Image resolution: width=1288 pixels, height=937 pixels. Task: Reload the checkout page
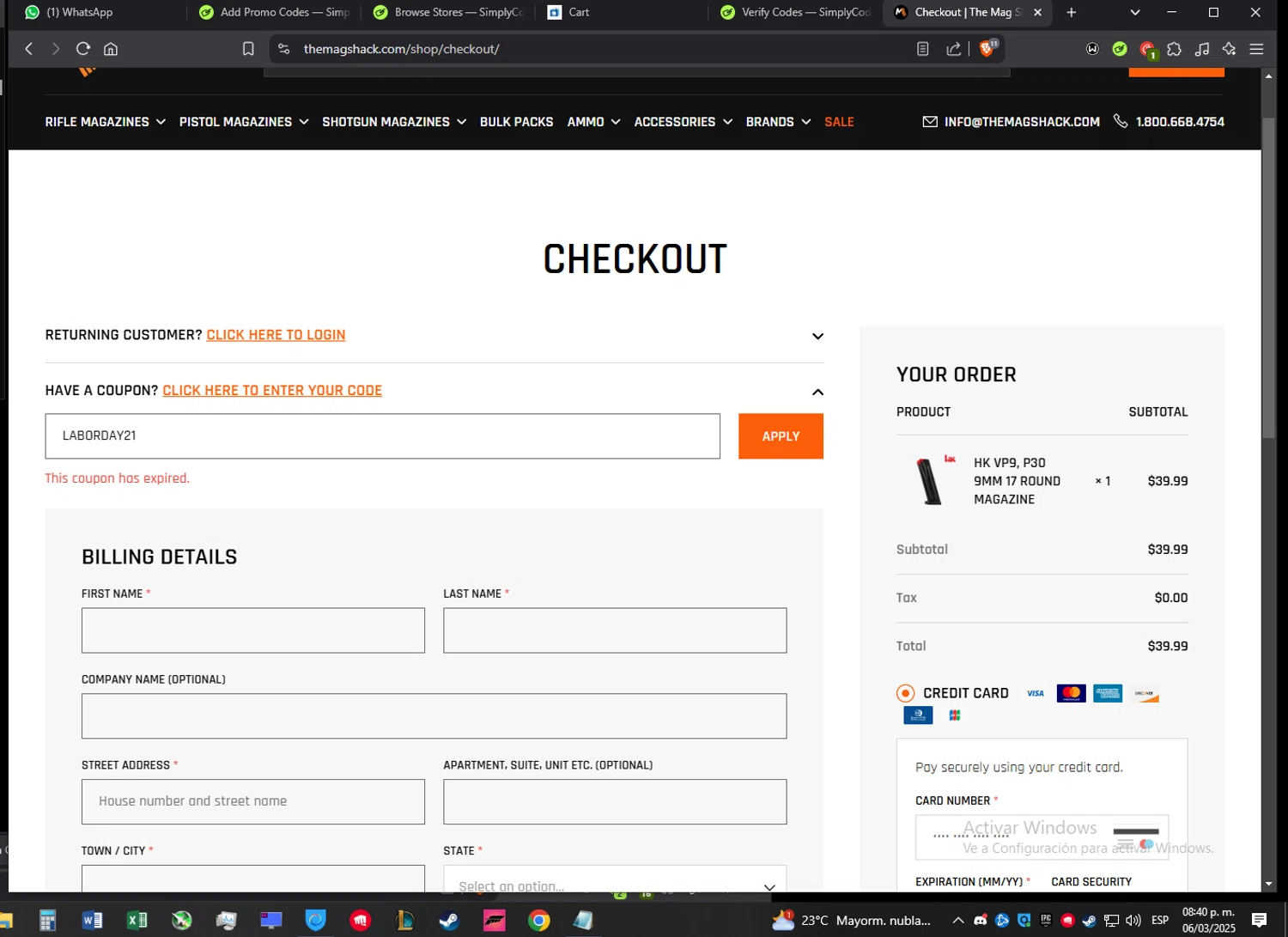click(82, 49)
